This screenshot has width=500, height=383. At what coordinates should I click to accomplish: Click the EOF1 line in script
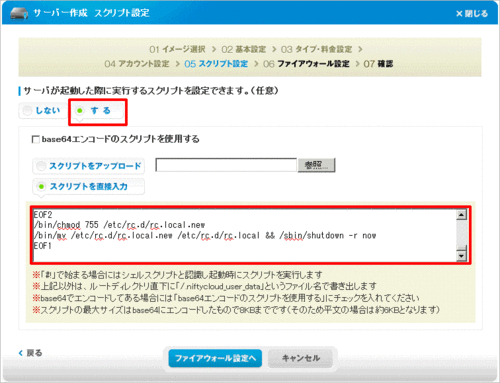pyautogui.click(x=43, y=246)
